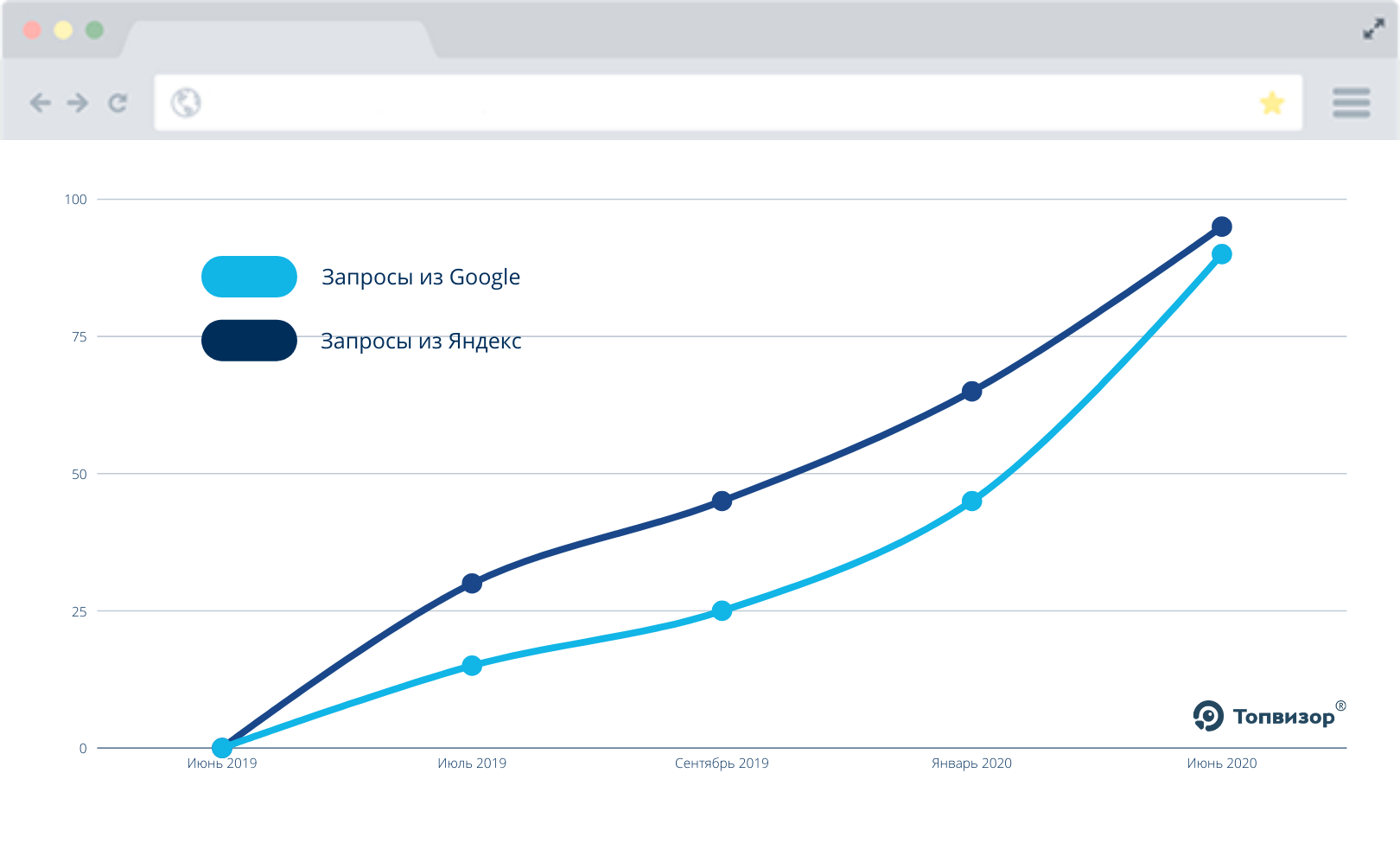Click the '25' y-axis value
The height and width of the screenshot is (856, 1400).
pos(80,612)
